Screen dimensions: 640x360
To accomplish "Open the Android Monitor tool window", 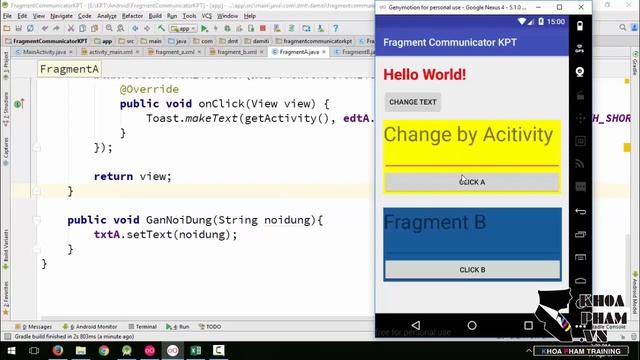I will click(90, 327).
